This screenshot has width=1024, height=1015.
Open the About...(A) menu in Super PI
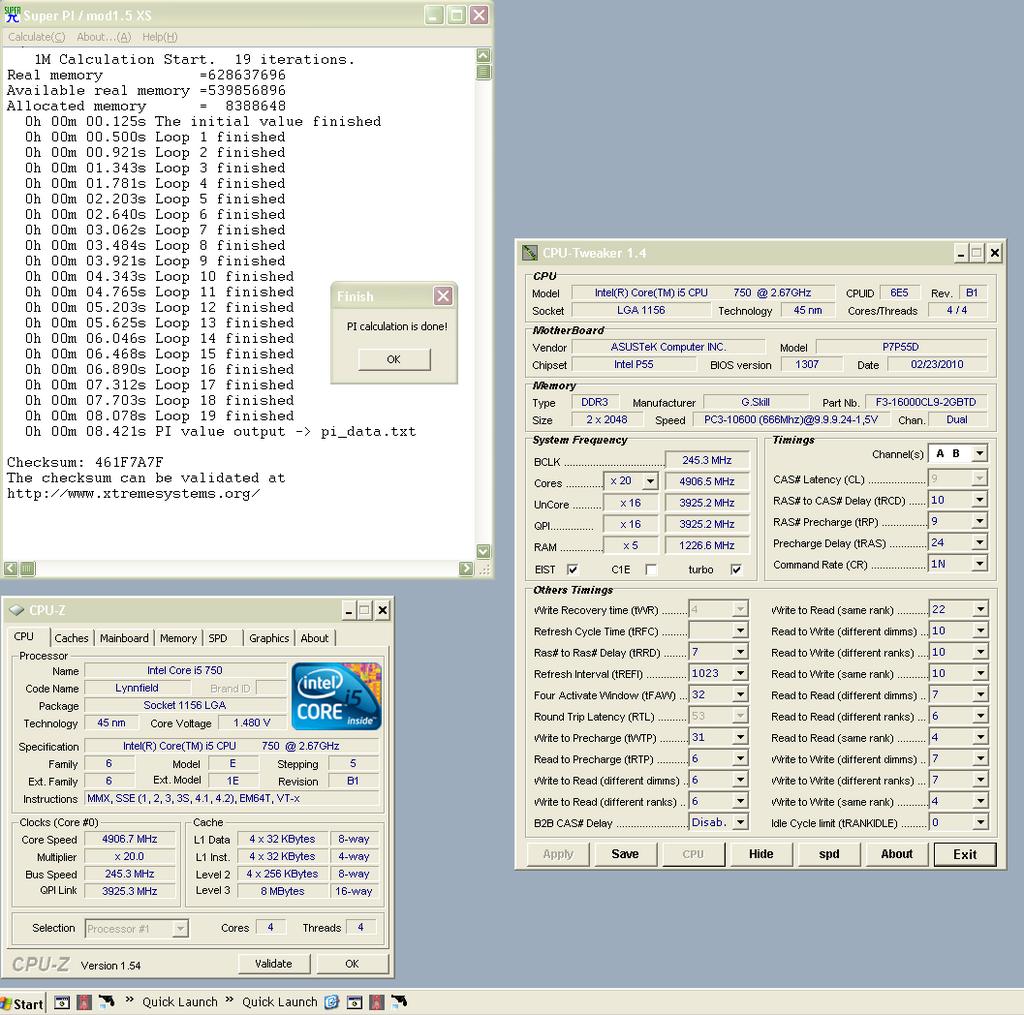[x=104, y=37]
